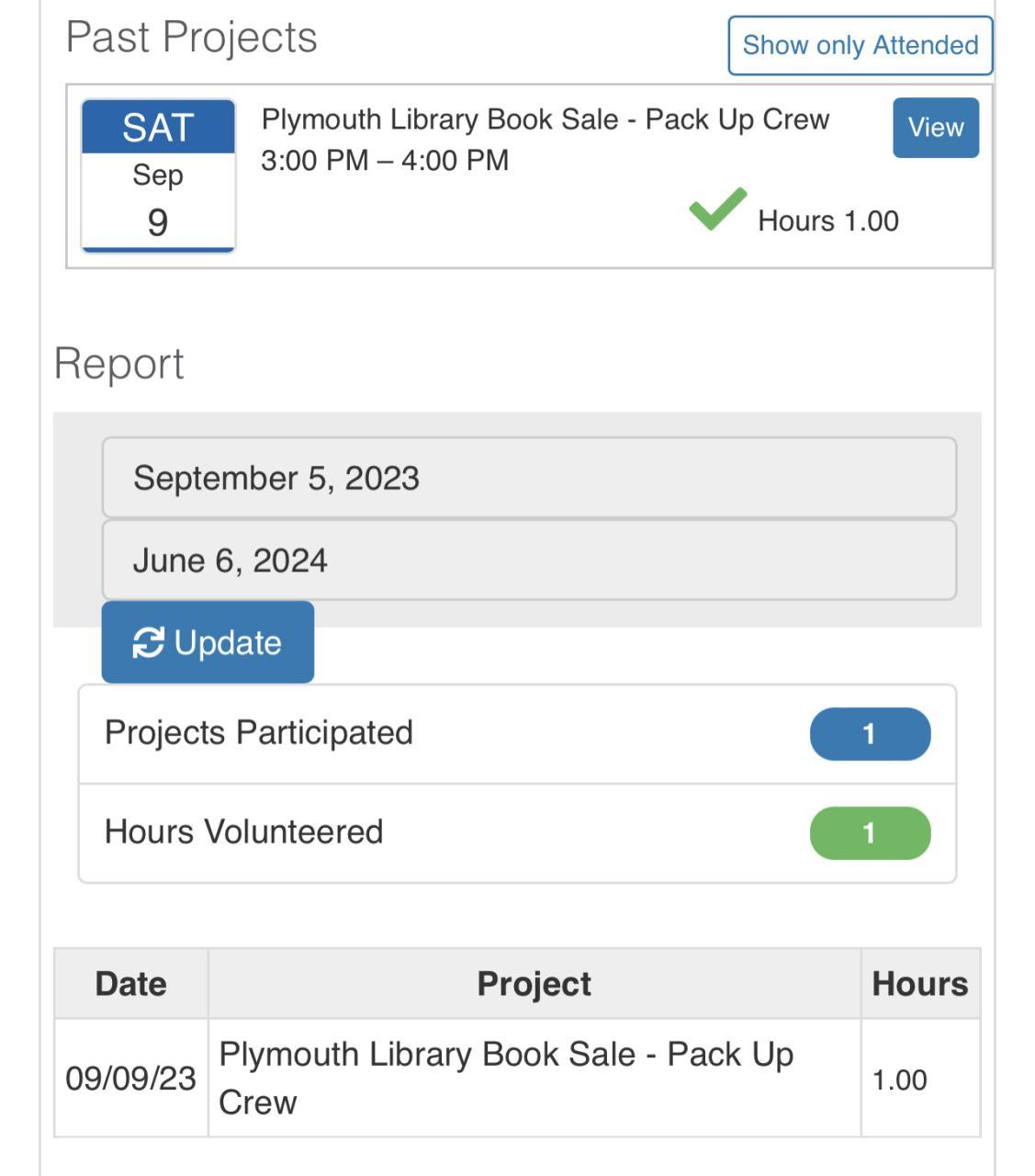This screenshot has height=1176, width=1035.
Task: Click the 09/09/23 date cell in table
Action: click(x=131, y=1079)
